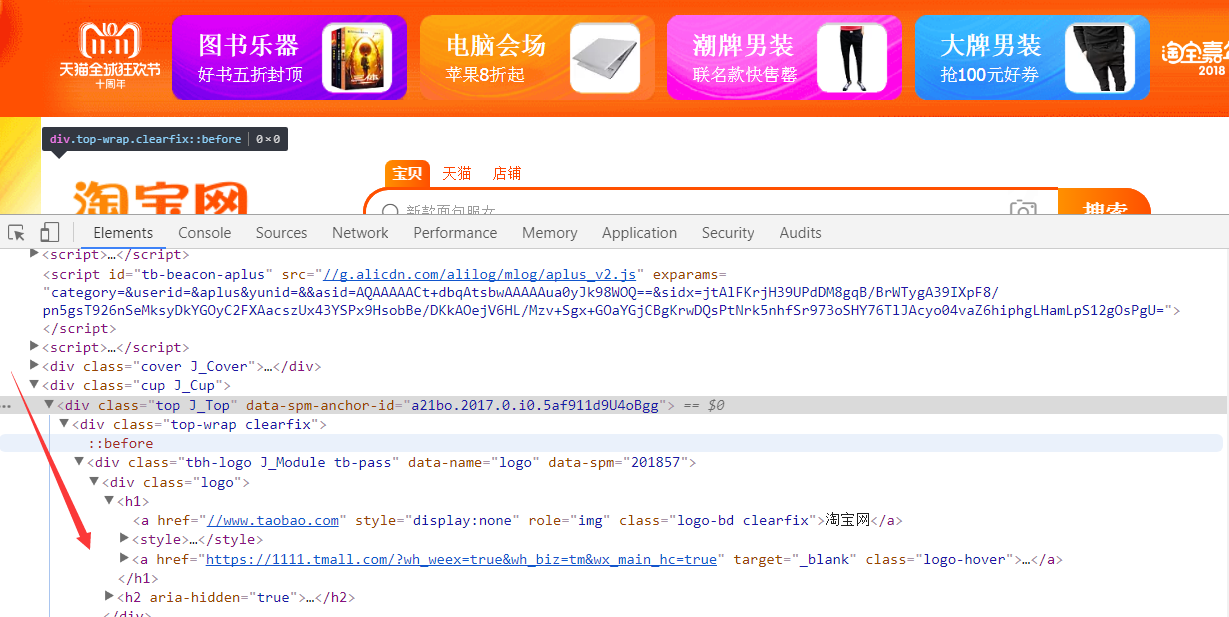Click the 淘宝网 text in anchor
1229x617 pixels.
[x=848, y=521]
